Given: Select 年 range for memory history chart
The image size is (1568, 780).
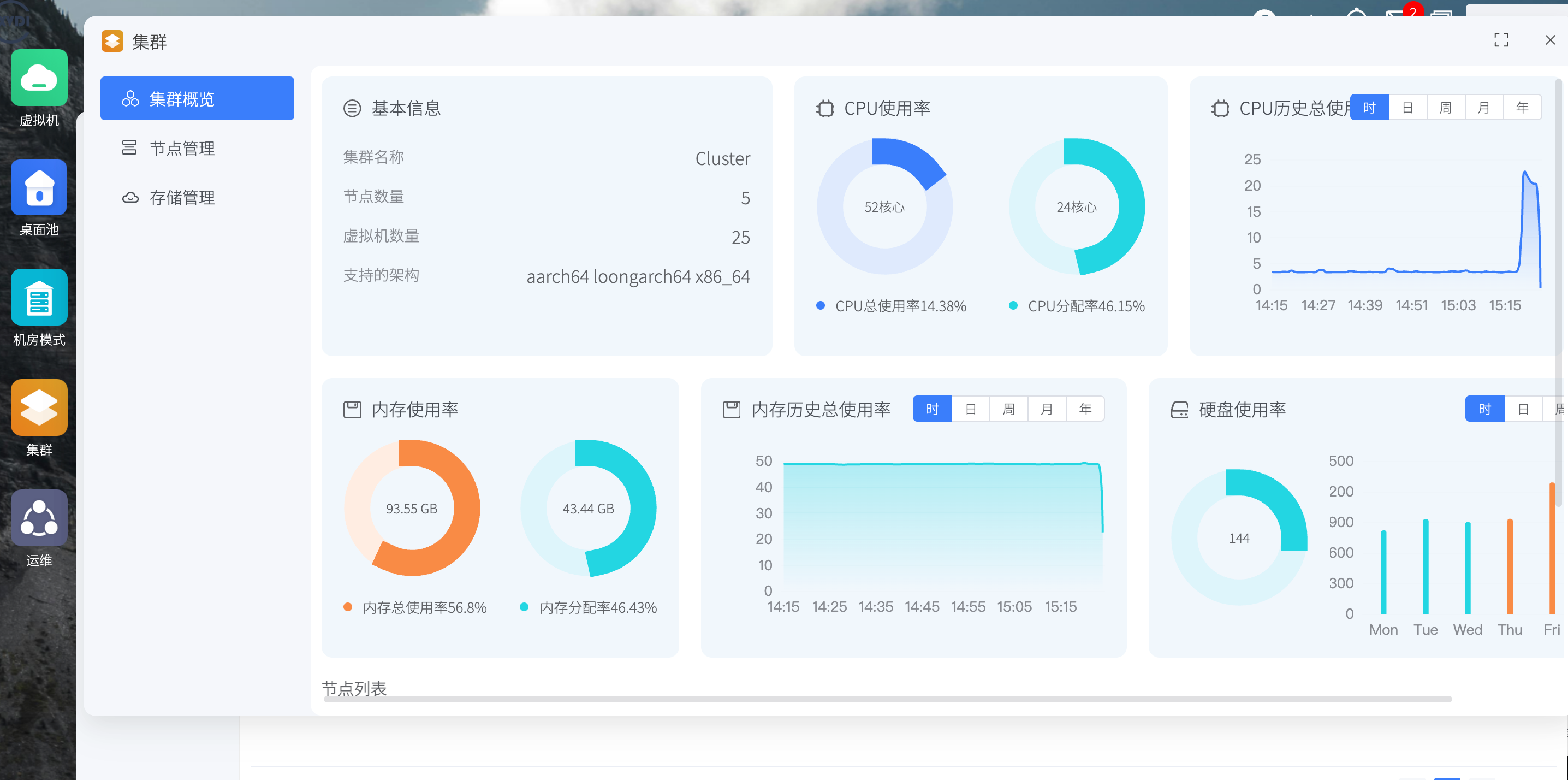Looking at the screenshot, I should point(1085,409).
